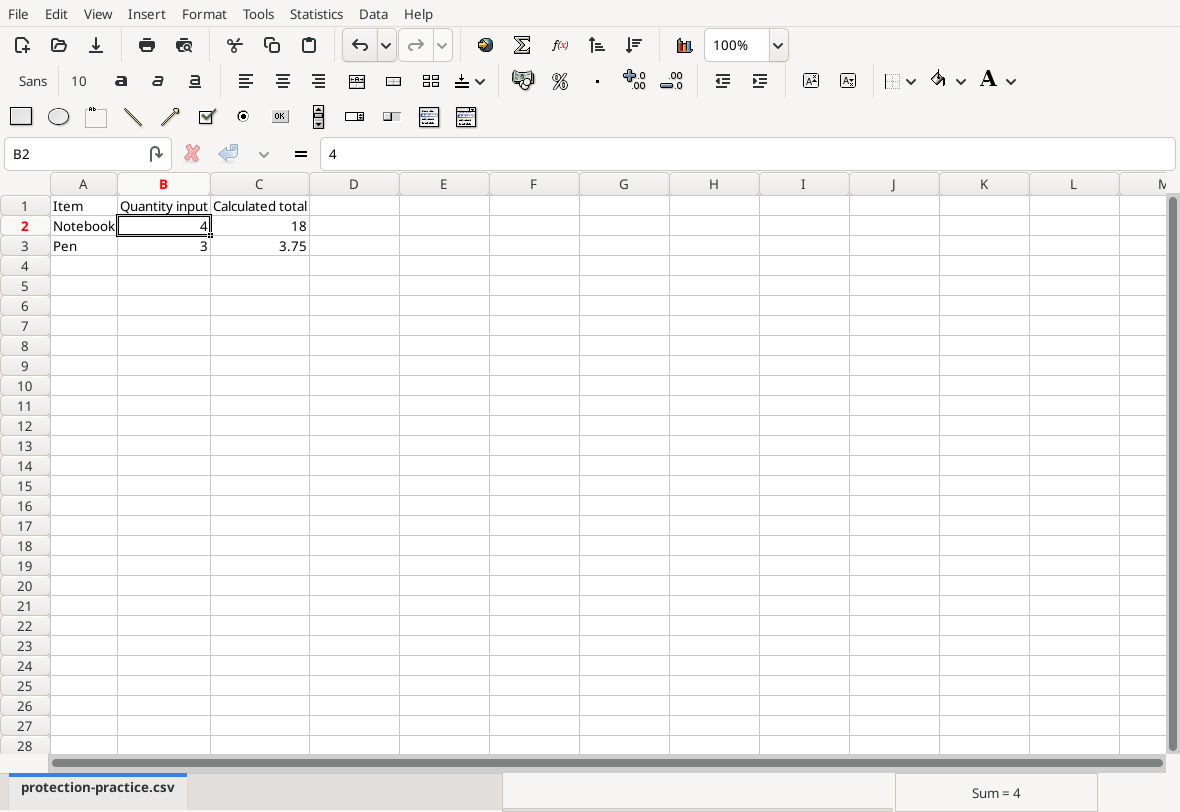The width and height of the screenshot is (1180, 812).
Task: Click the New workbook icon
Action: 23,45
